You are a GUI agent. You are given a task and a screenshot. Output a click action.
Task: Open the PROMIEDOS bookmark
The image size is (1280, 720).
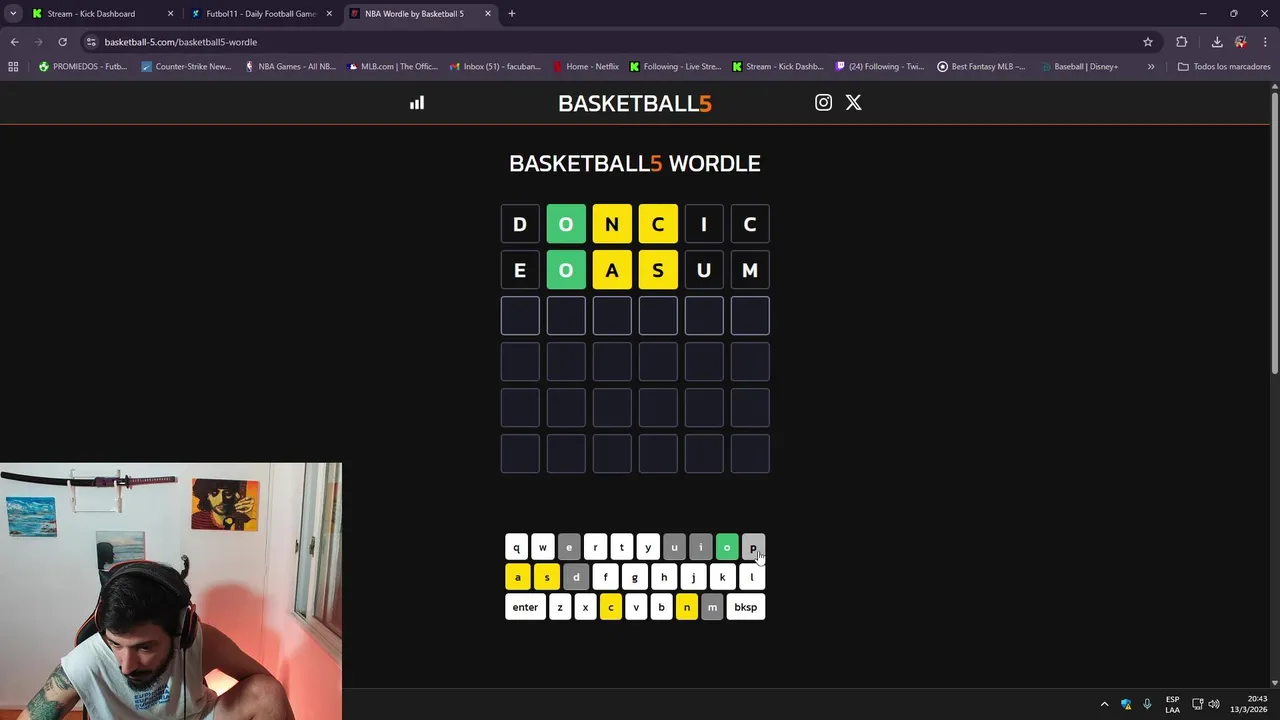[x=83, y=67]
